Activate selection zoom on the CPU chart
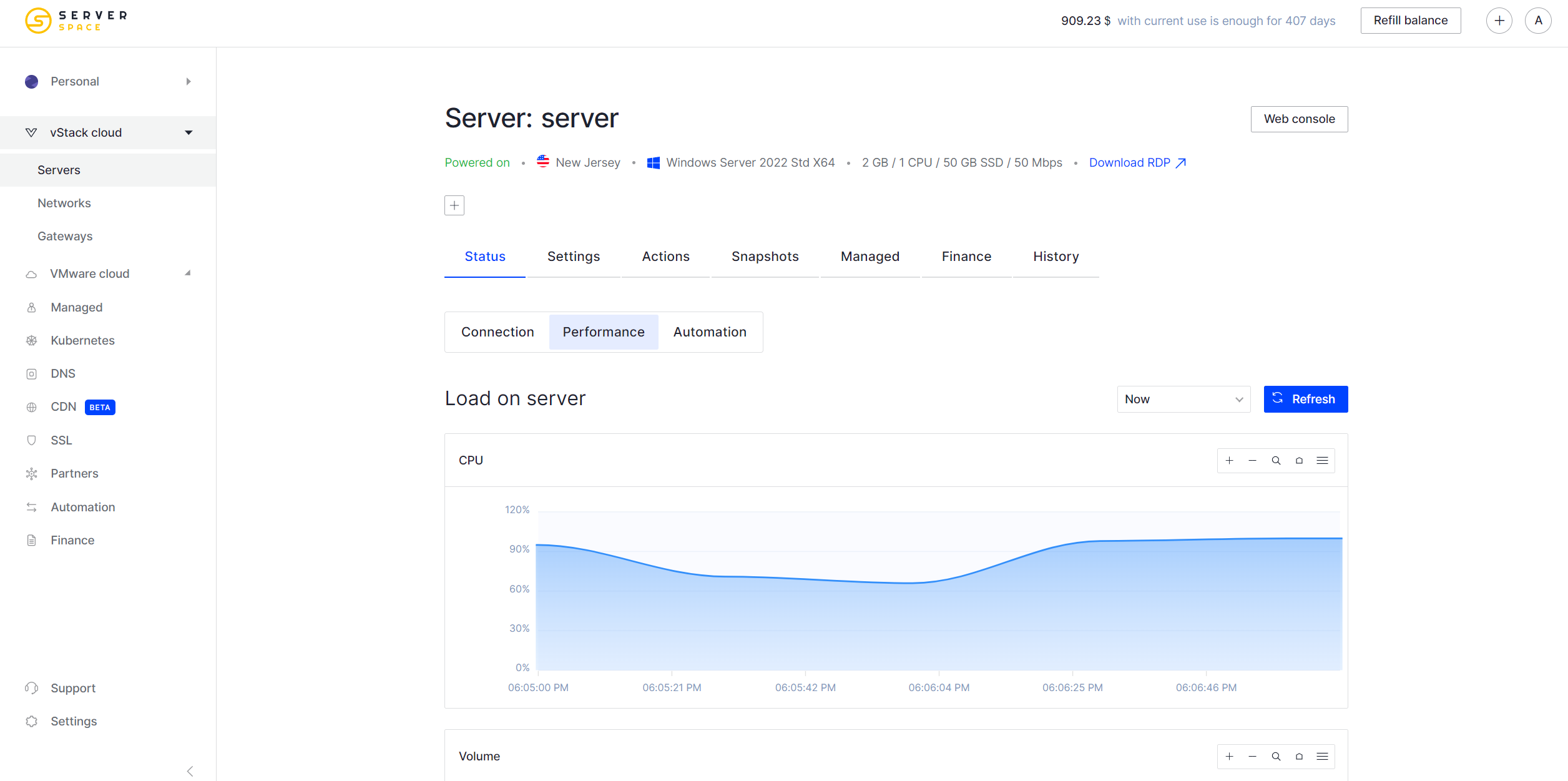The width and height of the screenshot is (1568, 781). pos(1275,460)
